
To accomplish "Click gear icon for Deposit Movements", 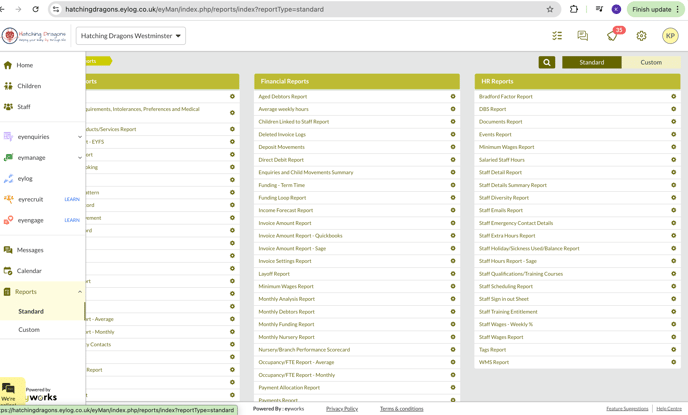I will 453,147.
